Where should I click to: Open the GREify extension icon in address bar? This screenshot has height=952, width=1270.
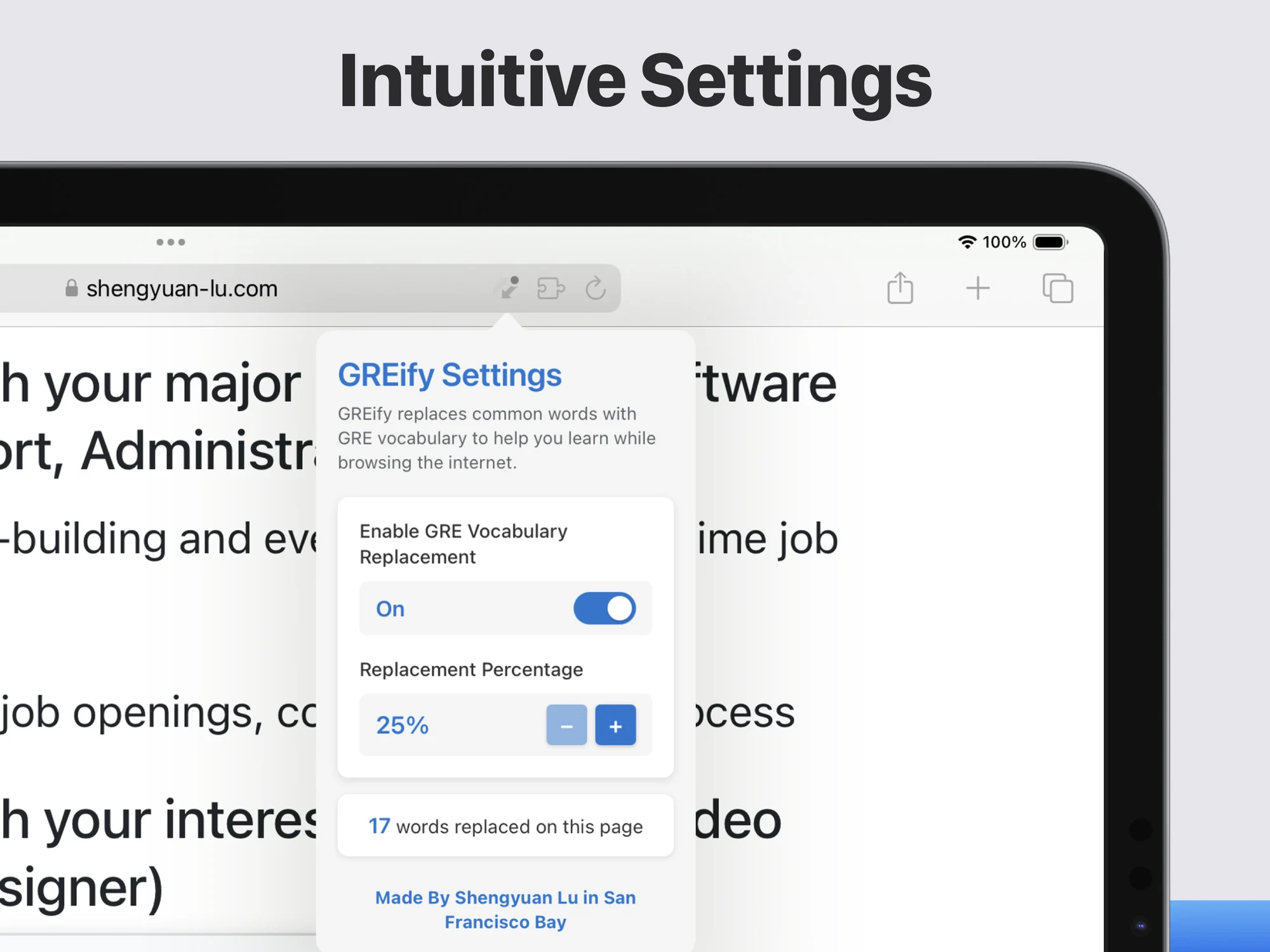pyautogui.click(x=509, y=288)
